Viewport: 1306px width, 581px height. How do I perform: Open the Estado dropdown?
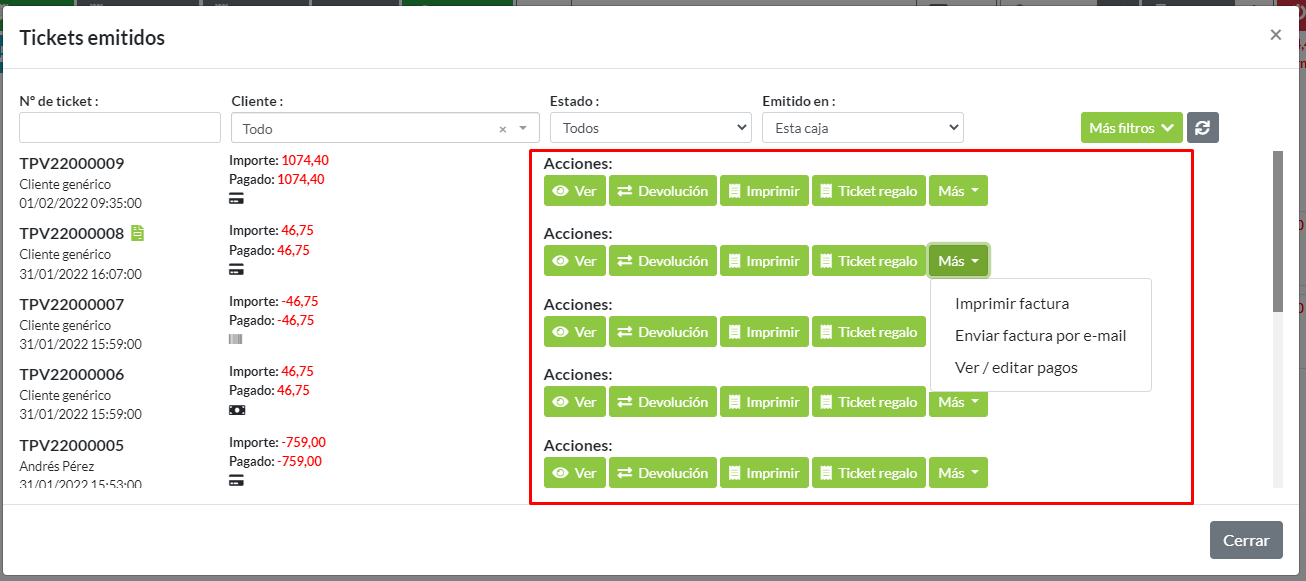click(650, 128)
